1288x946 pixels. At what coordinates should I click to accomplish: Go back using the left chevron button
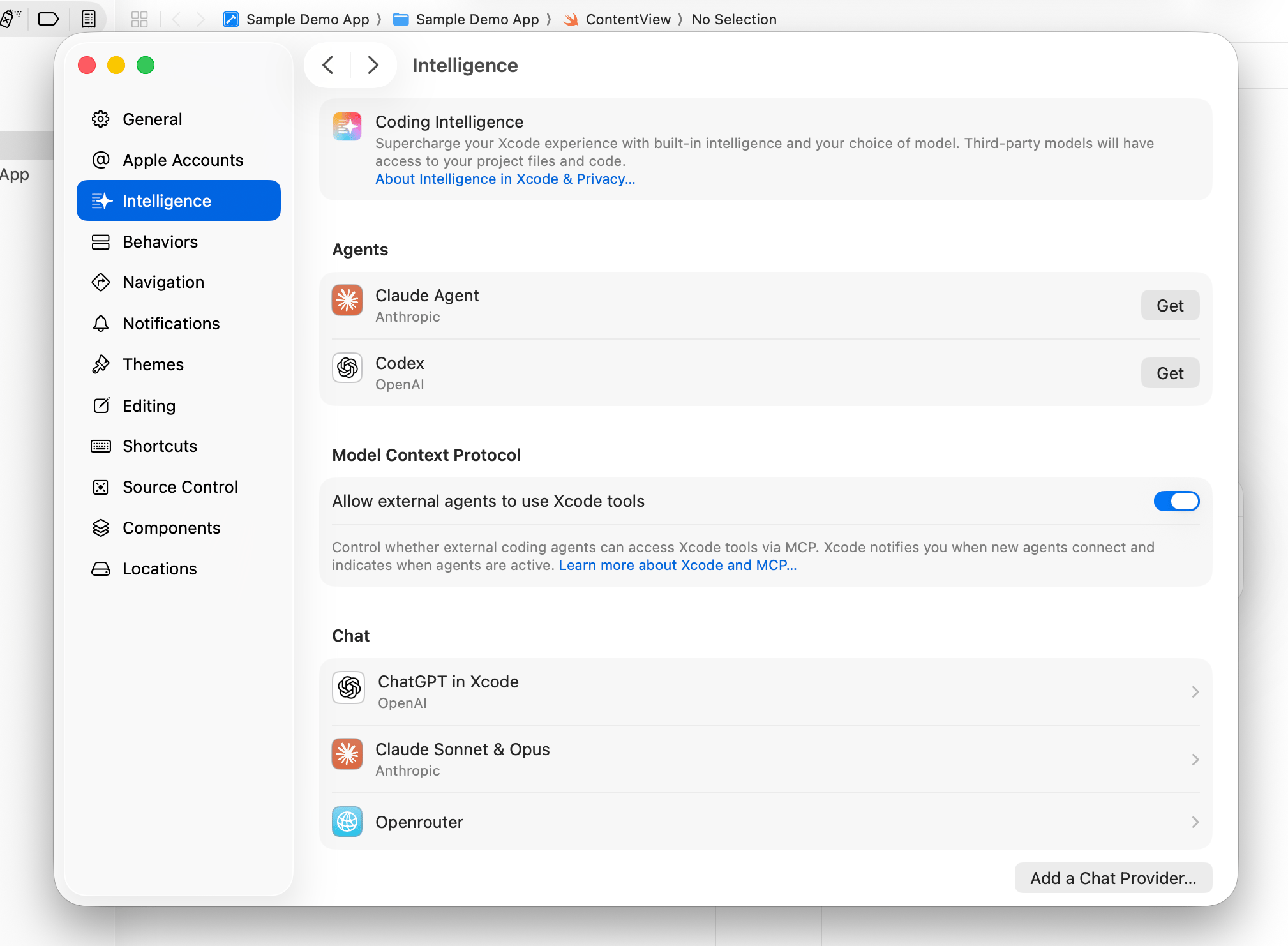328,65
